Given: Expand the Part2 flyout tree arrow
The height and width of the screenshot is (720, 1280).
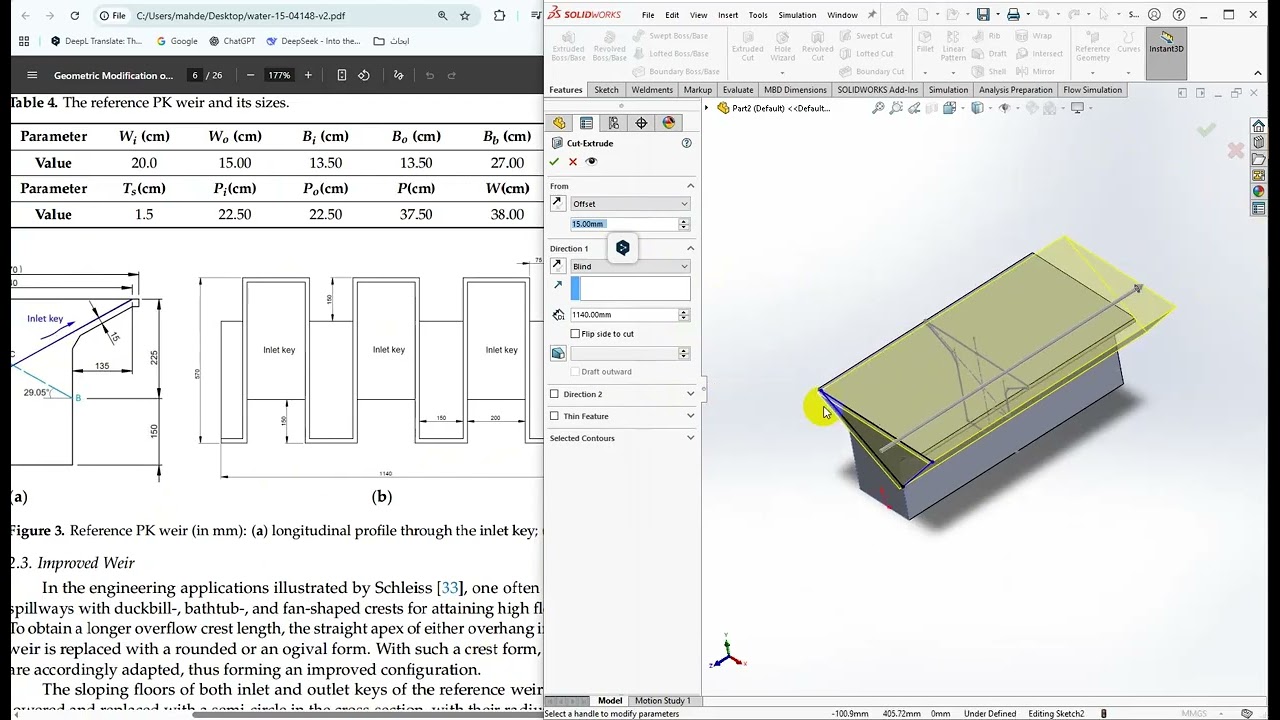Looking at the screenshot, I should click(707, 108).
